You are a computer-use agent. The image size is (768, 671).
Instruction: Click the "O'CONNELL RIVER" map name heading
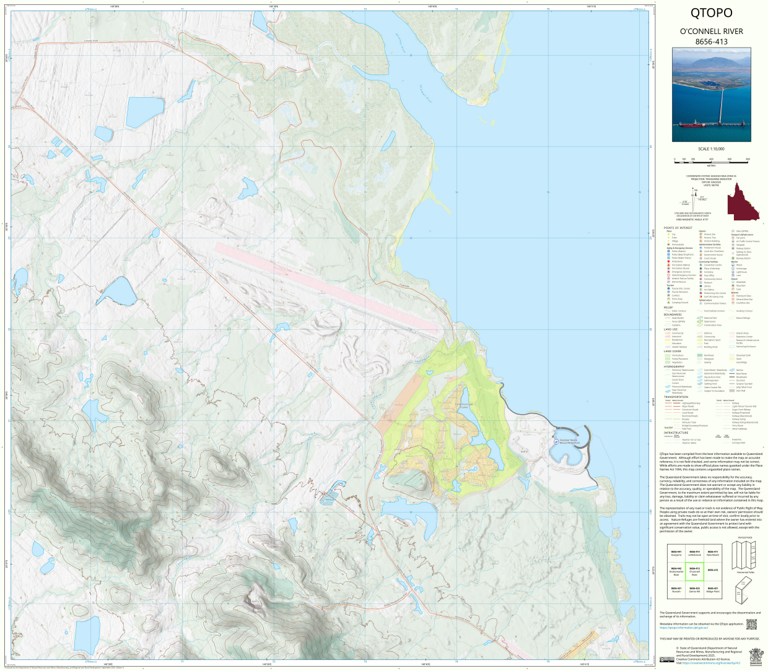711,31
